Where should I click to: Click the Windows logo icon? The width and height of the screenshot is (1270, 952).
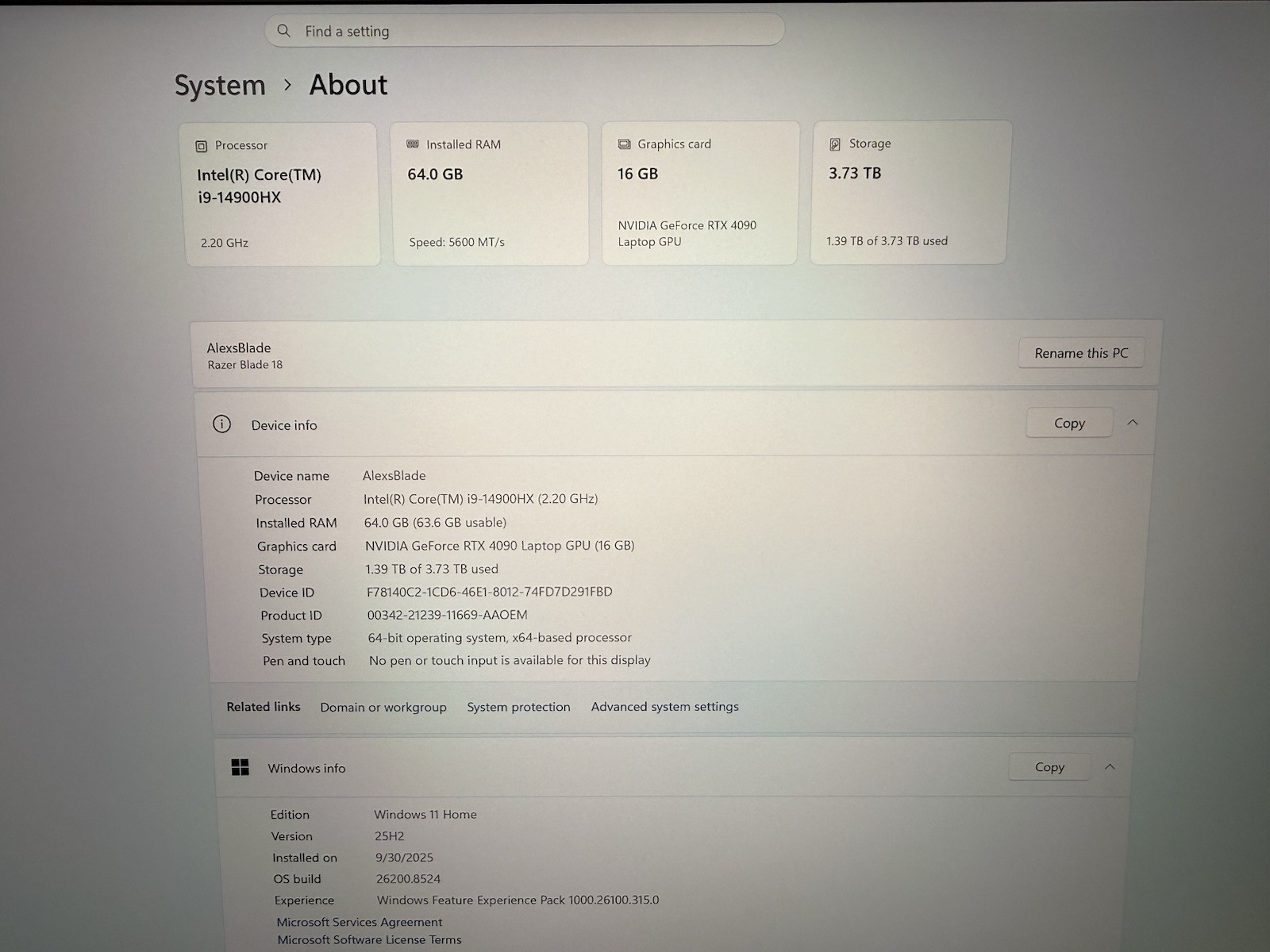click(240, 767)
